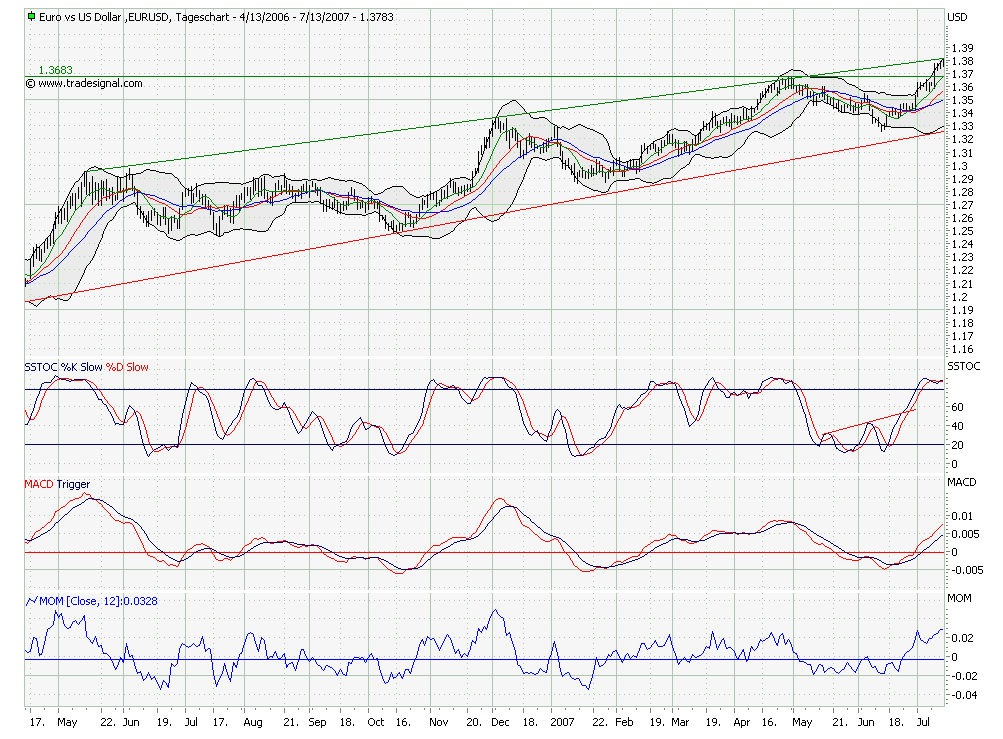Click the USD label above the price axis
This screenshot has width=1003, height=739.
957,17
